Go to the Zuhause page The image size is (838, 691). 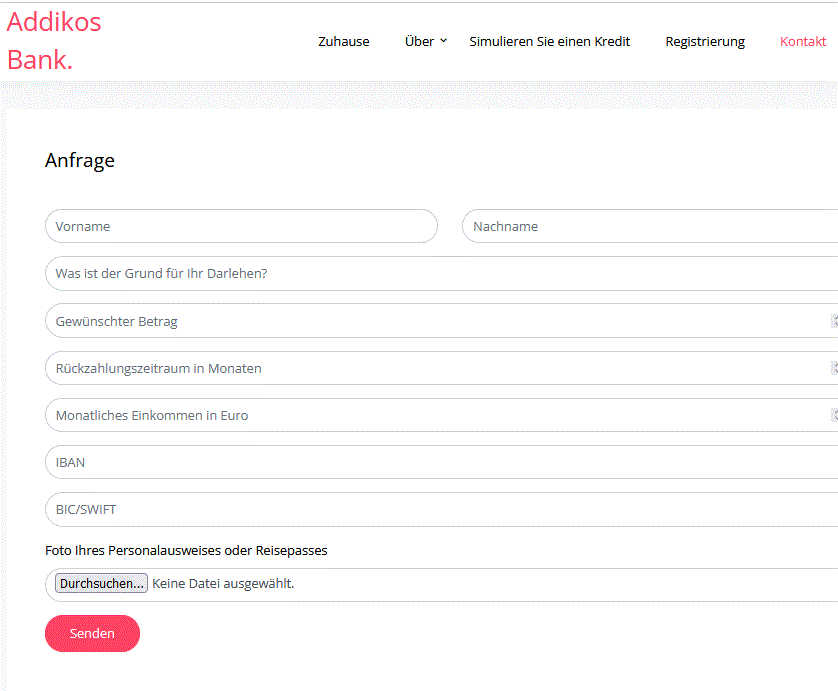tap(344, 42)
